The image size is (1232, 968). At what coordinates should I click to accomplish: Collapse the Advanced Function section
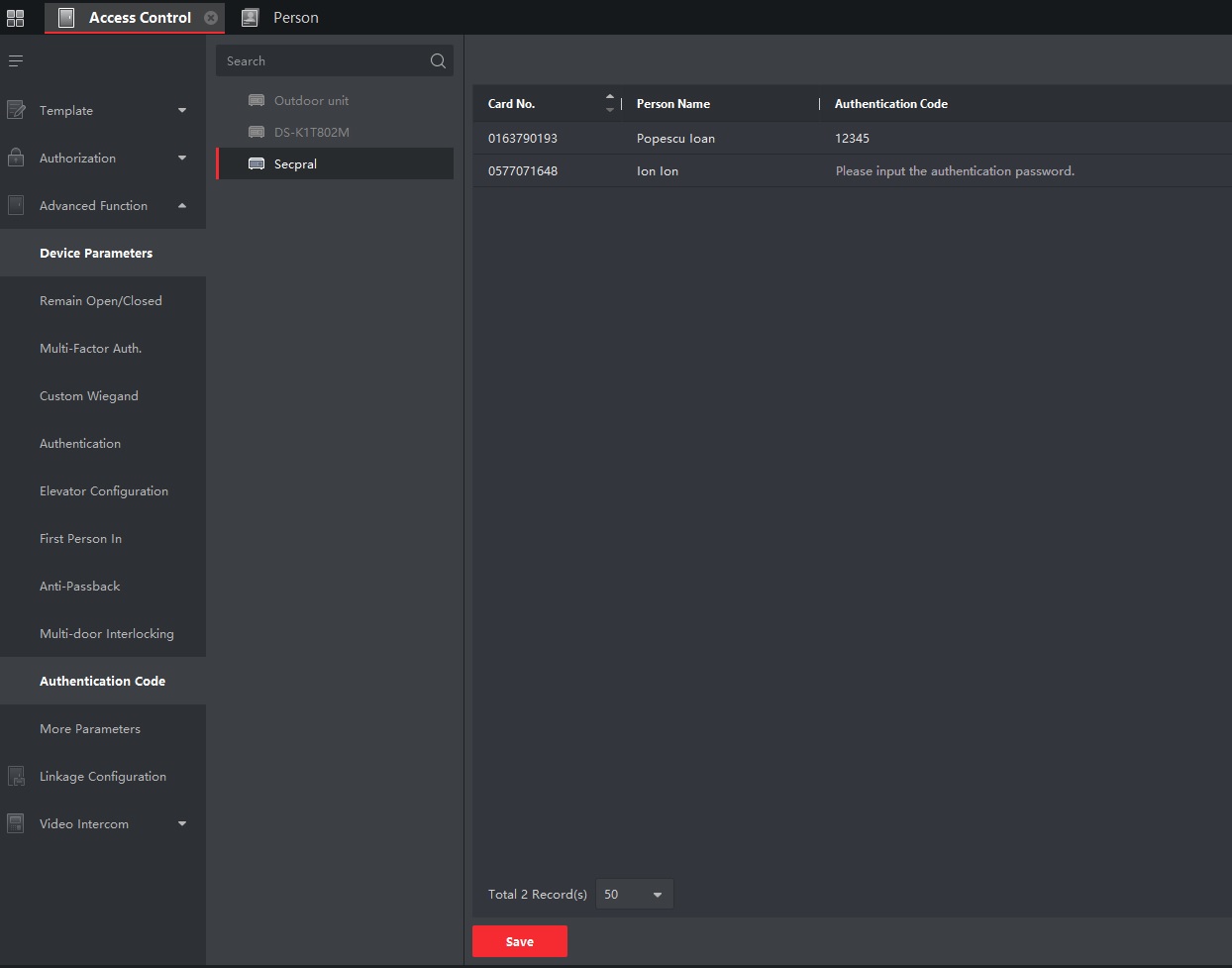(182, 205)
